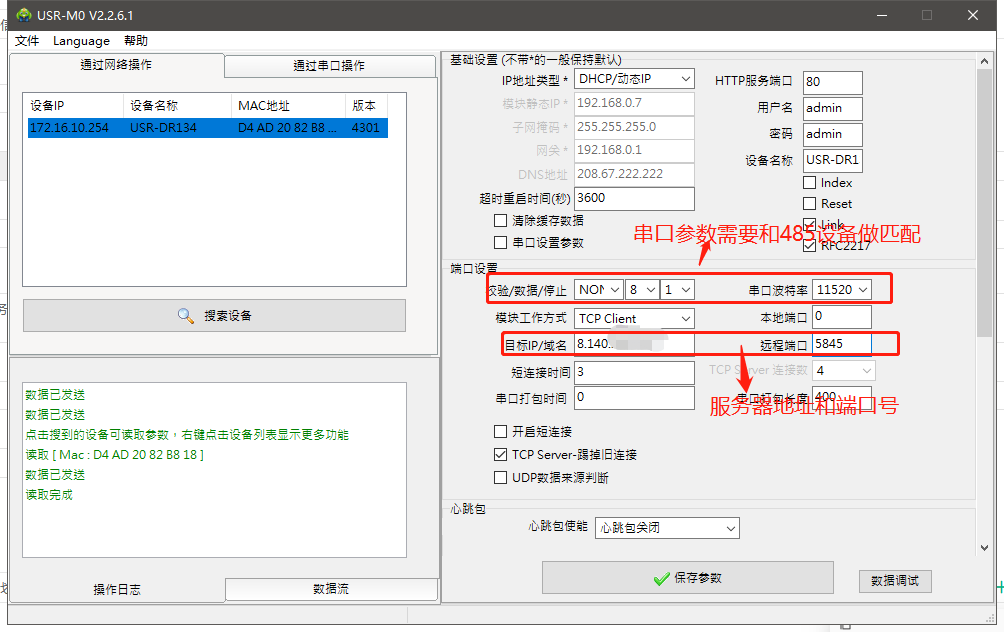Toggle the RFC2217 checkbox

pyautogui.click(x=809, y=245)
